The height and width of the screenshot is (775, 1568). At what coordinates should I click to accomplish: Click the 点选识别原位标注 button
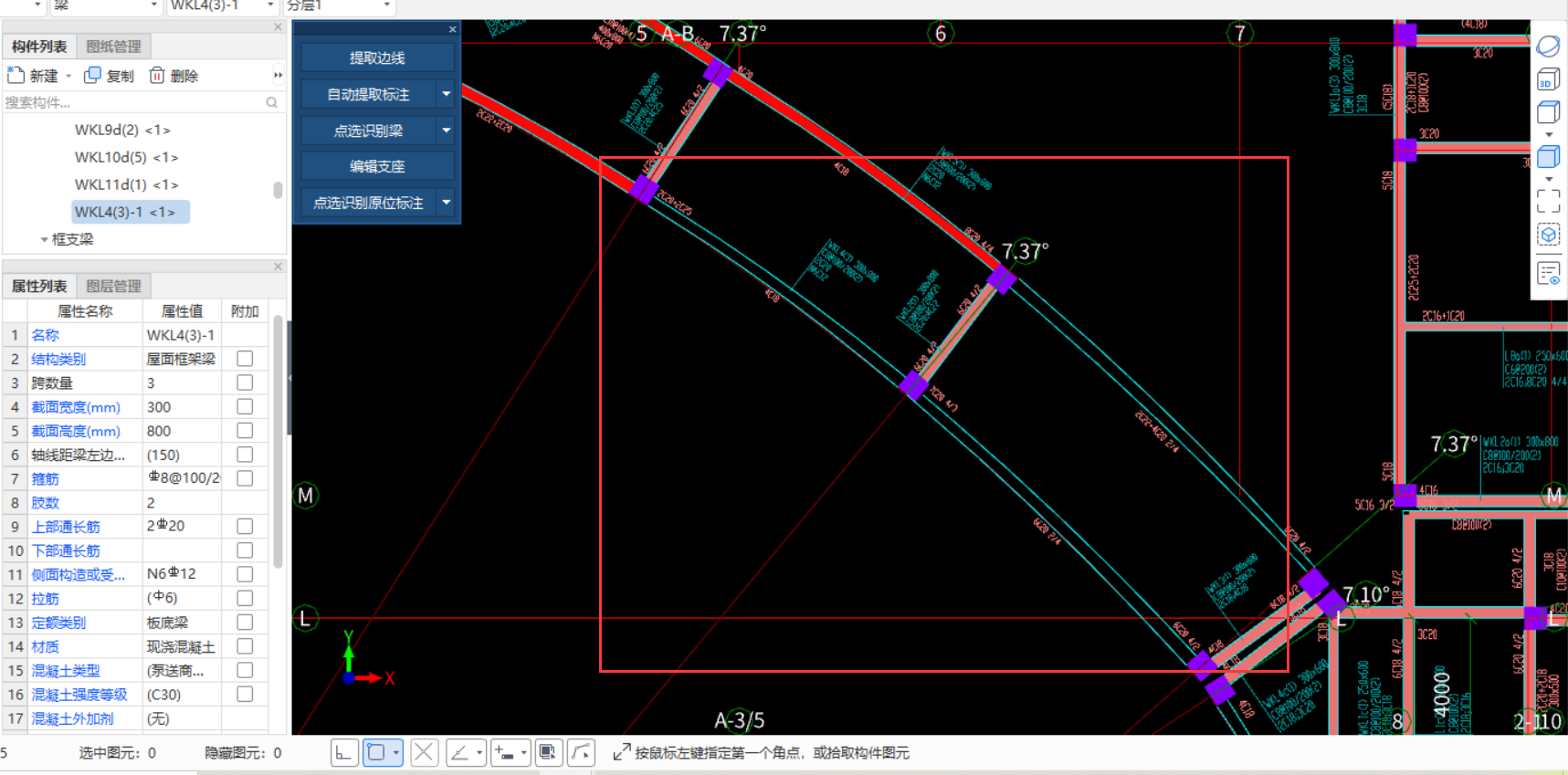pos(369,203)
